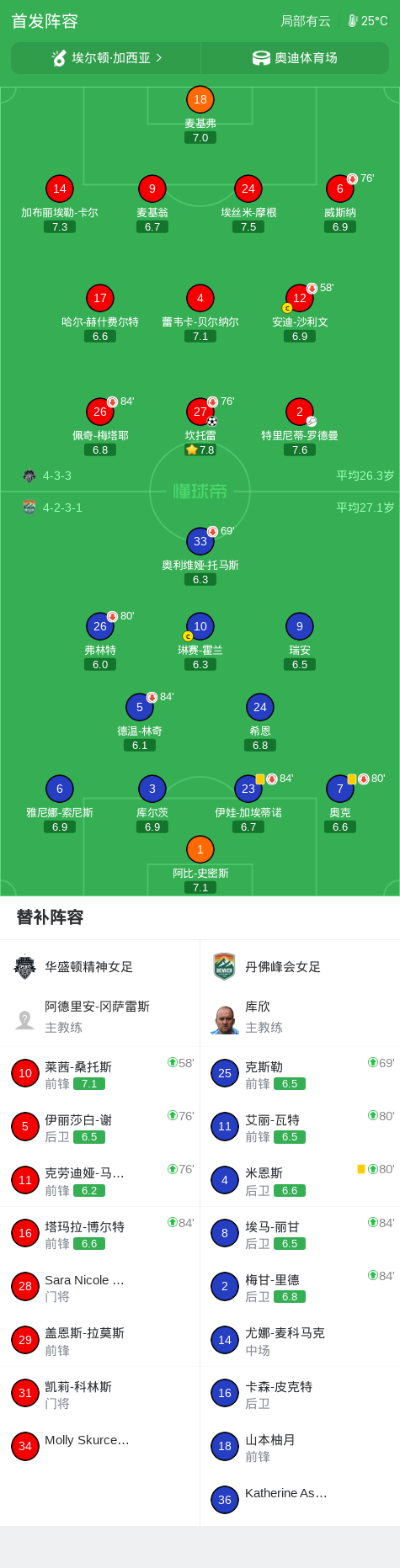This screenshot has height=1568, width=400.
Task: Tap player 23 伊娃-加埃蒂诺 yellow card marker
Action: click(x=260, y=779)
